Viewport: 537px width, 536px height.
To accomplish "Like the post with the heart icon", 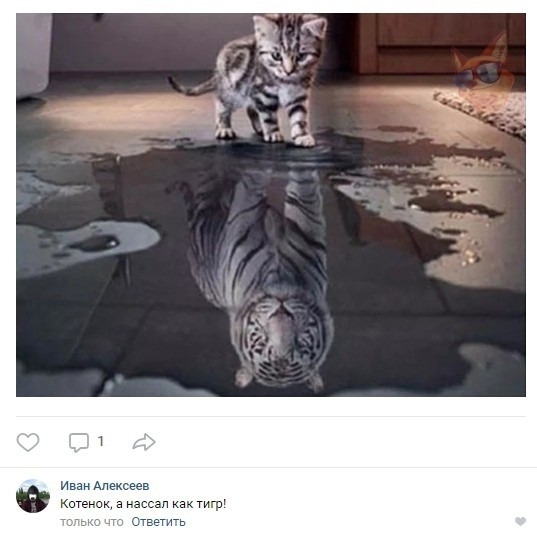I will pos(28,442).
